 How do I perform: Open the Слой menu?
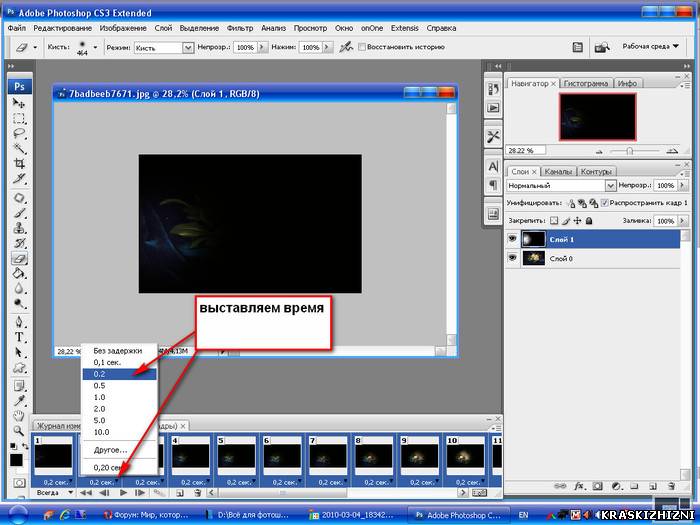click(x=163, y=28)
